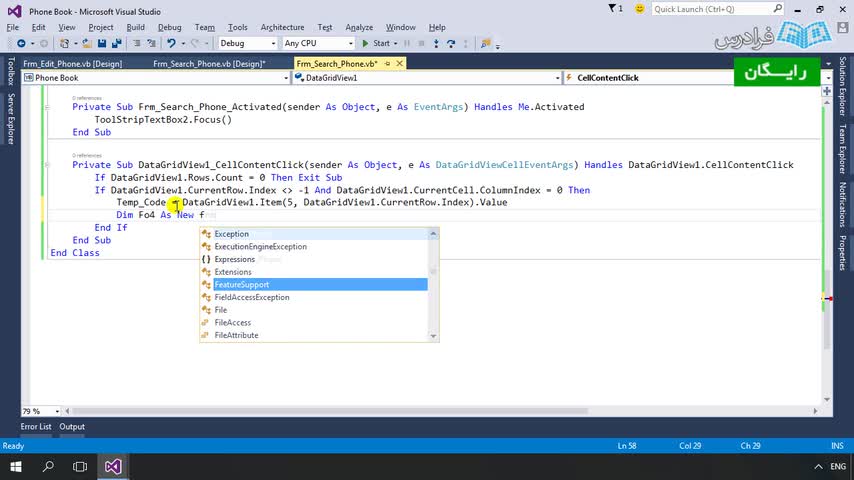This screenshot has height=480, width=854.
Task: Click the horizontal editor scrollbar
Action: [x=330, y=411]
